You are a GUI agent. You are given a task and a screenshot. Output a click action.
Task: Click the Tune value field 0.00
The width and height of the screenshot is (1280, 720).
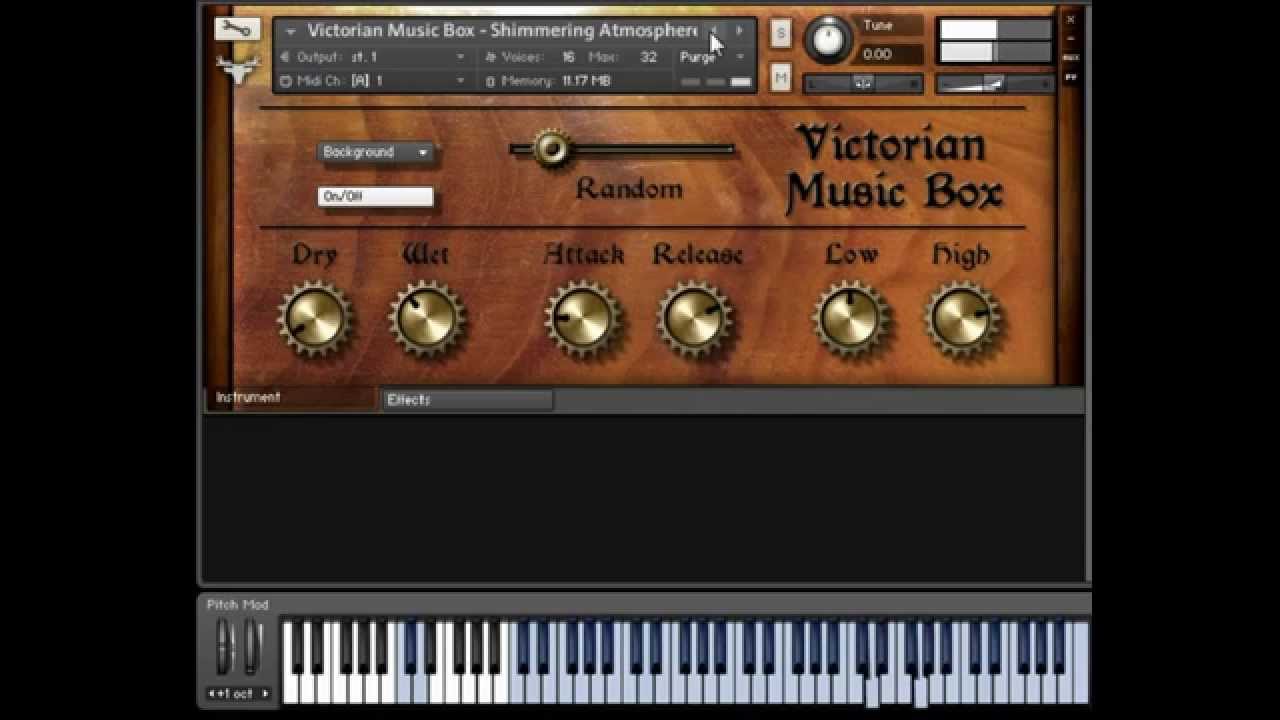point(890,54)
